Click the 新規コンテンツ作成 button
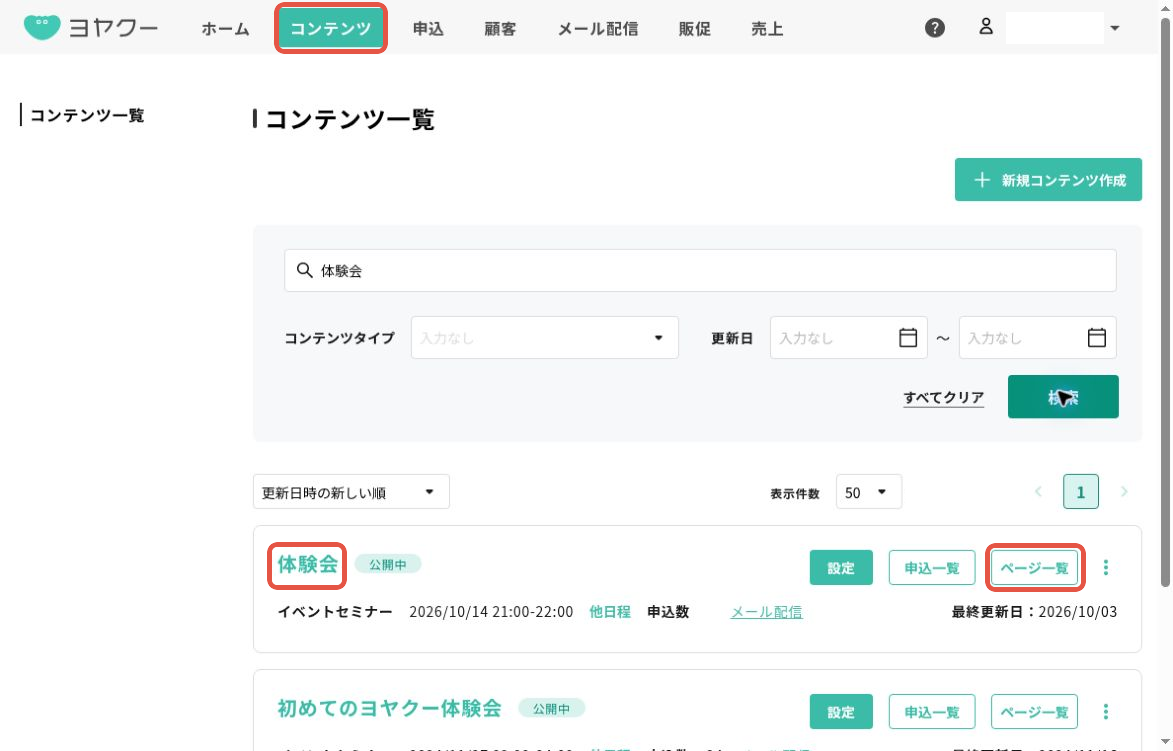The width and height of the screenshot is (1173, 751). tap(1048, 180)
